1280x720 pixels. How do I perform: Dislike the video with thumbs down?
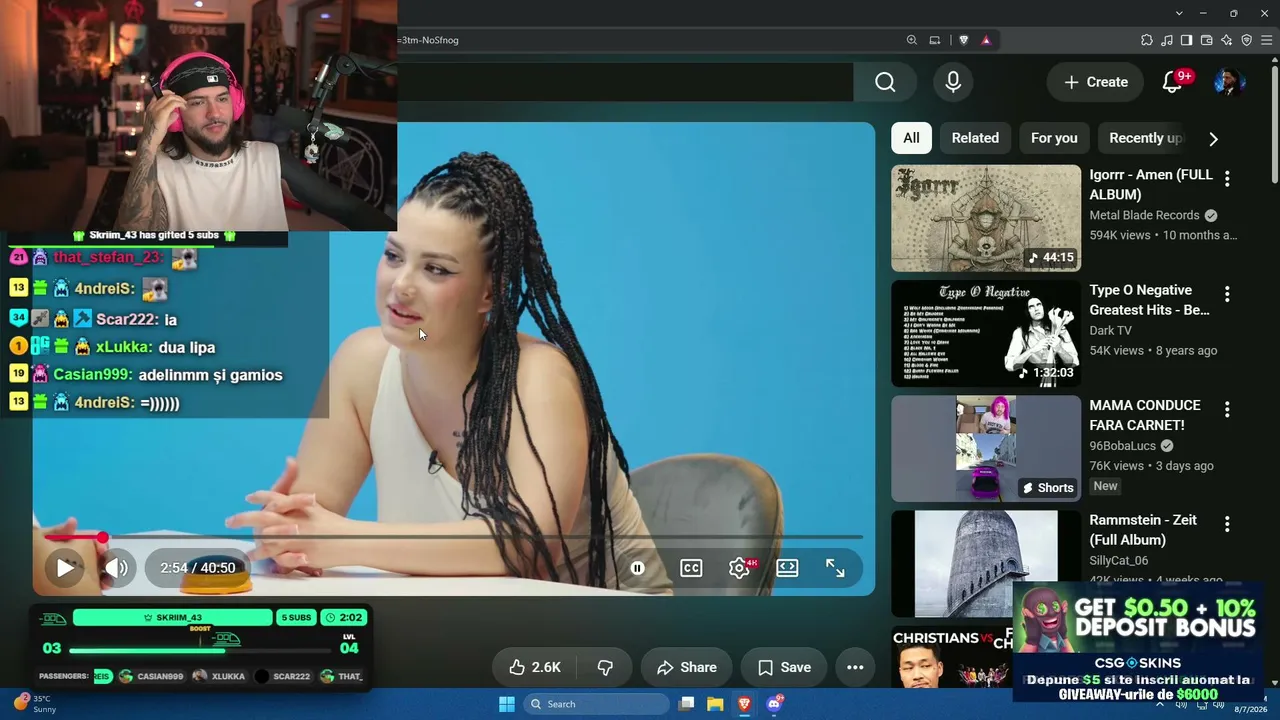point(605,667)
